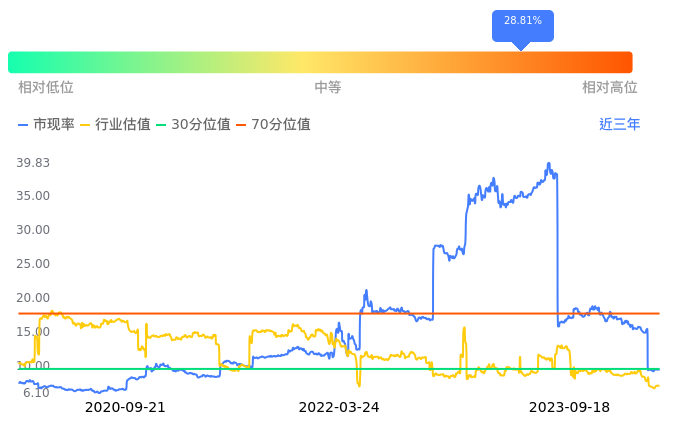Select the 相对低位 label
Image resolution: width=686 pixels, height=442 pixels.
click(46, 88)
